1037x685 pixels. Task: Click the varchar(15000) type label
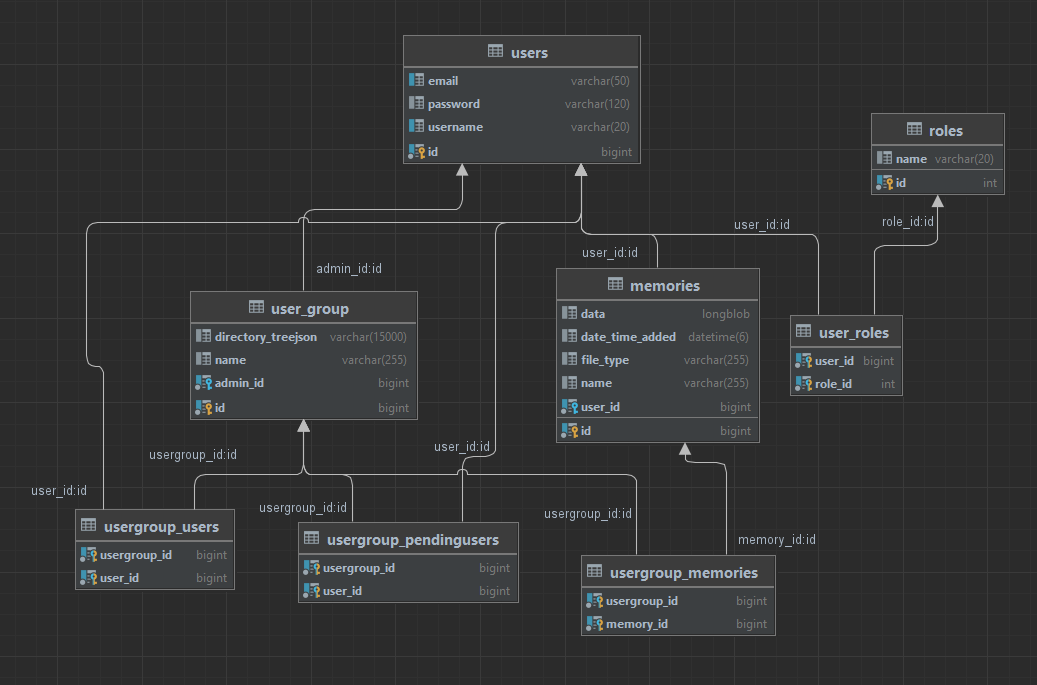368,337
